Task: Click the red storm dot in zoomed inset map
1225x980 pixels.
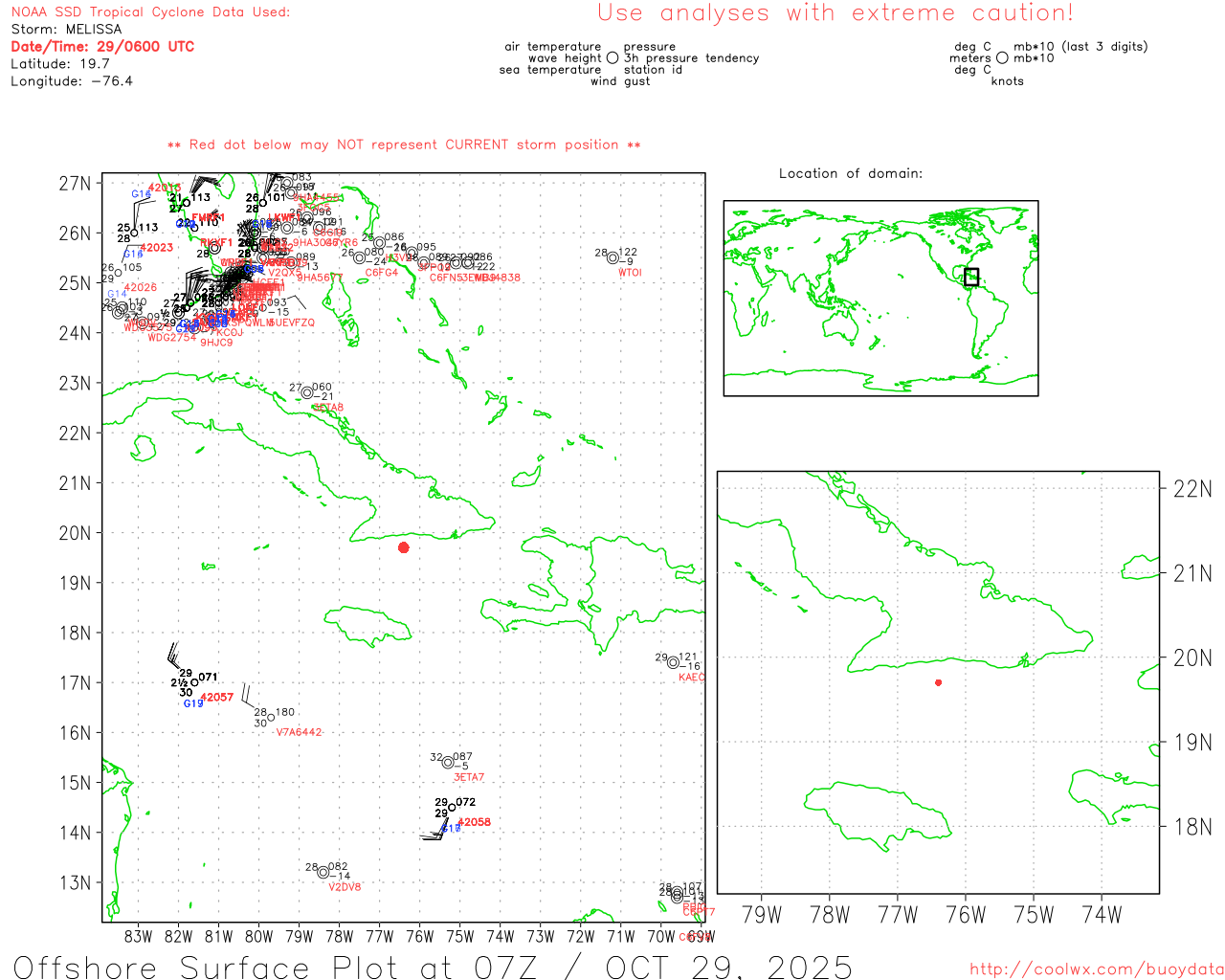Action: click(938, 682)
